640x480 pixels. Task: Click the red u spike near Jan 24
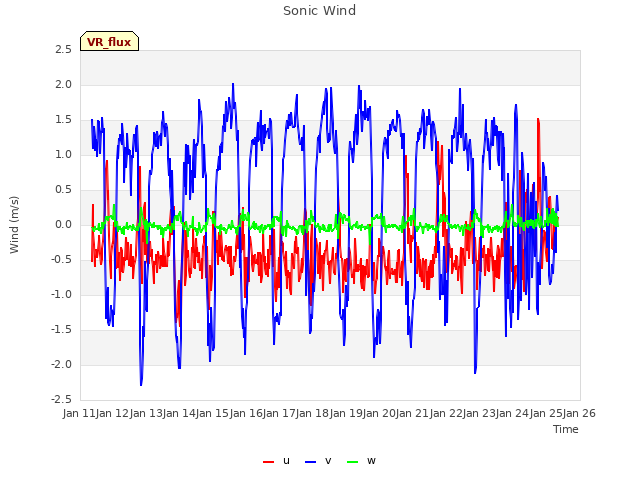[x=538, y=120]
